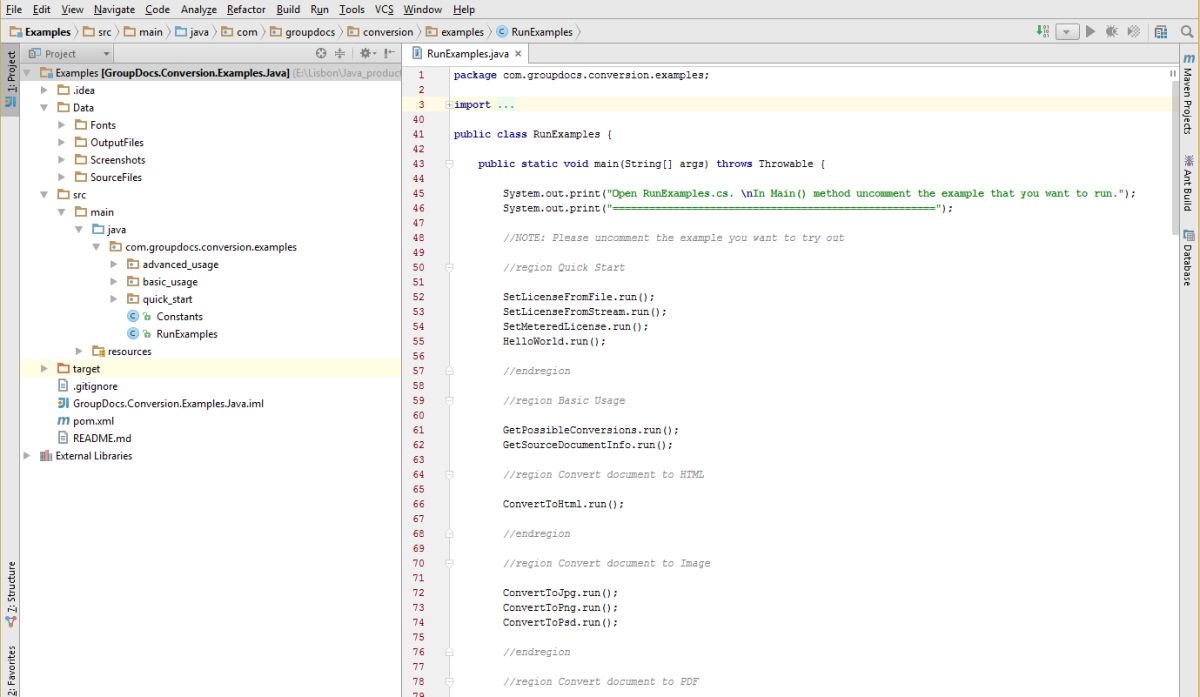Click the Search Everywhere magnifier icon
This screenshot has width=1200, height=697.
[1185, 32]
